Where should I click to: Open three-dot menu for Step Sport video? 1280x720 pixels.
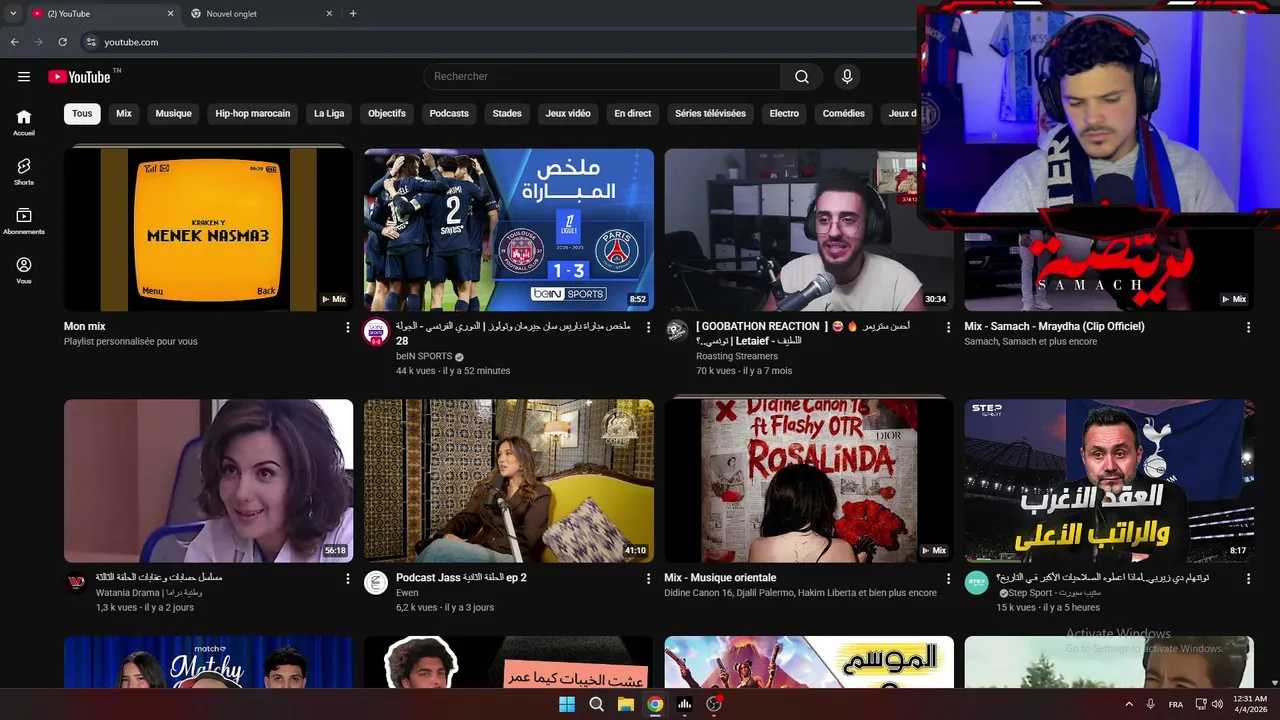[1248, 578]
